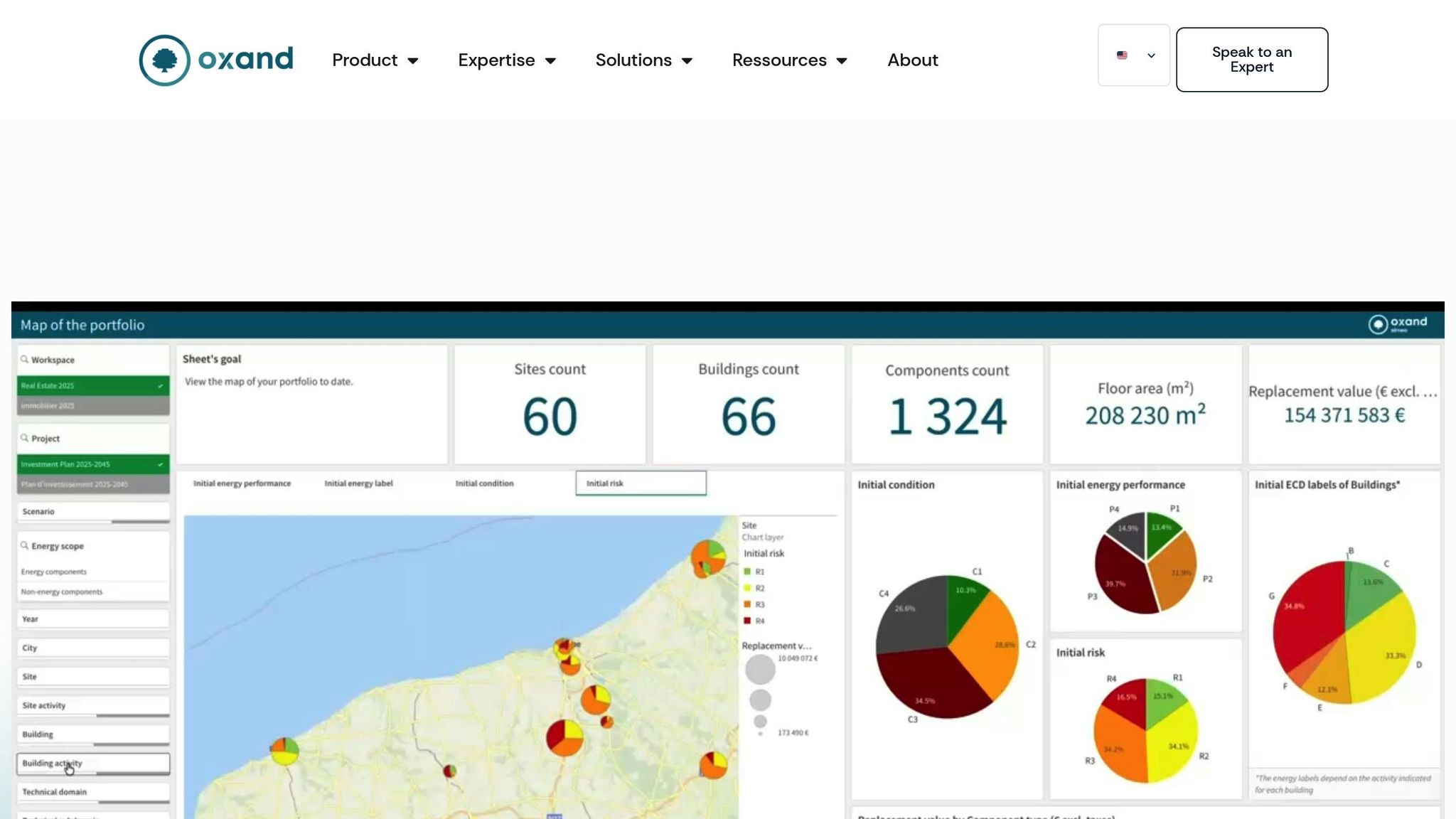The image size is (1456, 819).
Task: Click the Workspace search icon
Action: (x=25, y=360)
